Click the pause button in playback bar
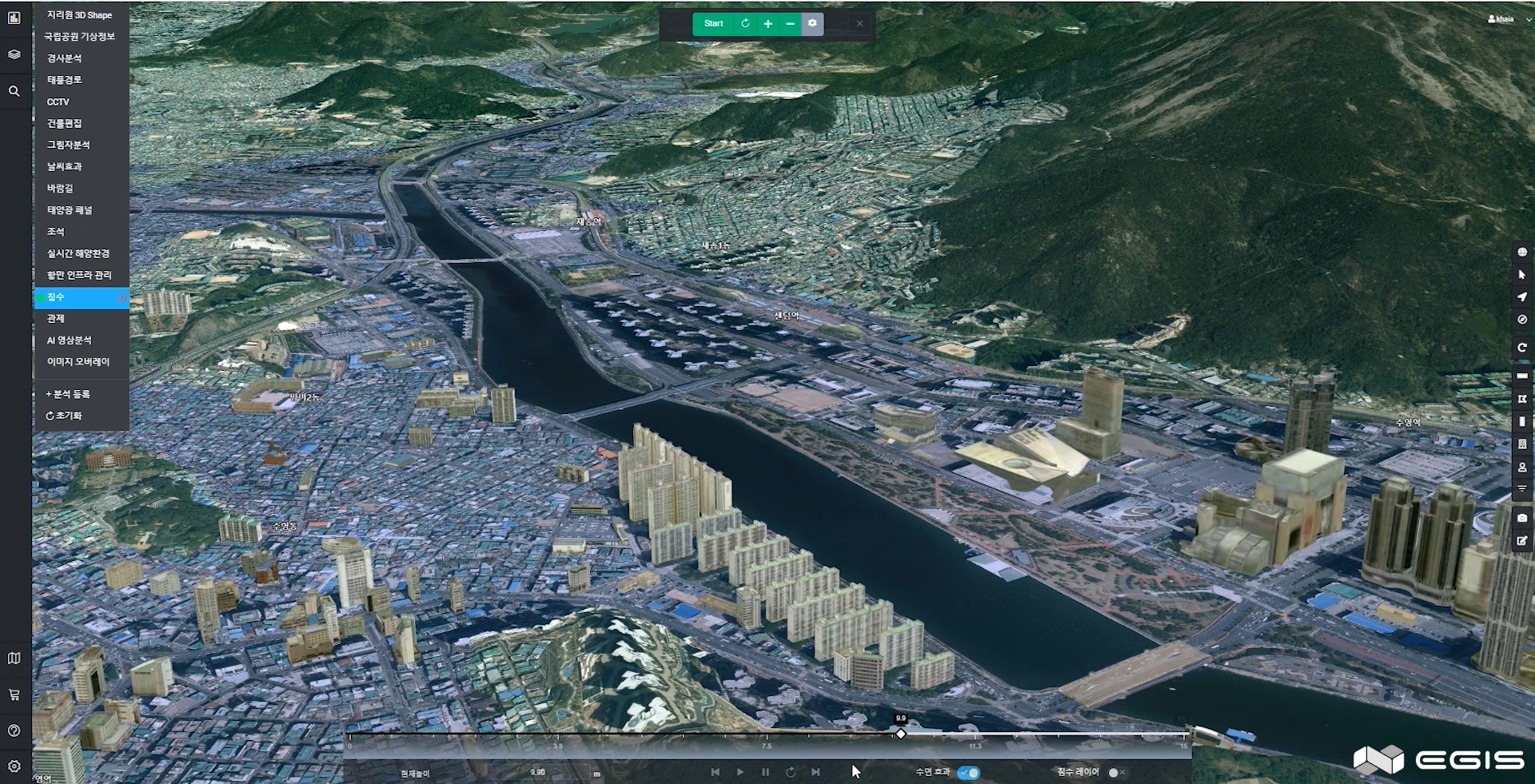 pyautogui.click(x=765, y=772)
